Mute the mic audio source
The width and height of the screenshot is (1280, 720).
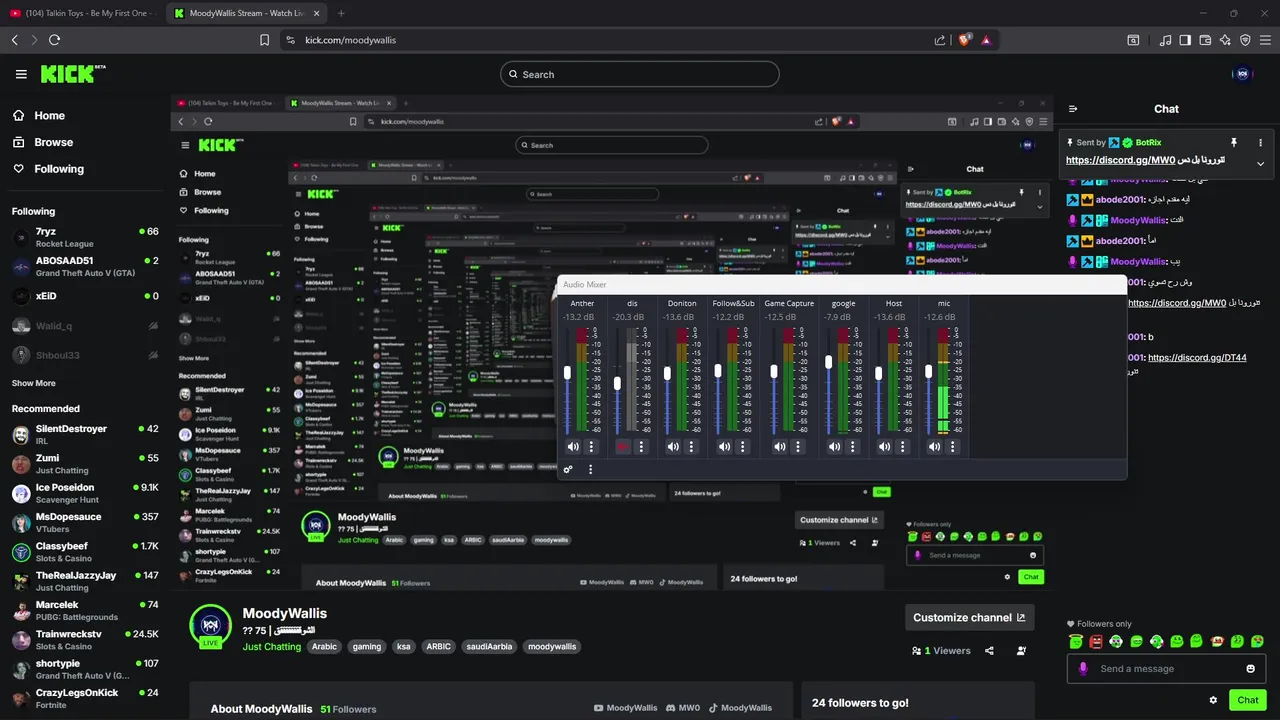click(x=934, y=447)
